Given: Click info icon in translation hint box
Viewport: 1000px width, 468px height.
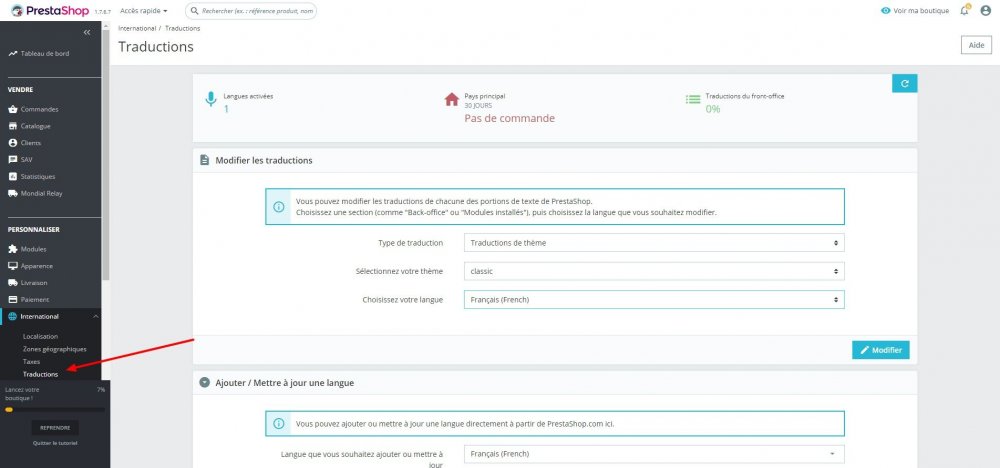Looking at the screenshot, I should point(279,207).
